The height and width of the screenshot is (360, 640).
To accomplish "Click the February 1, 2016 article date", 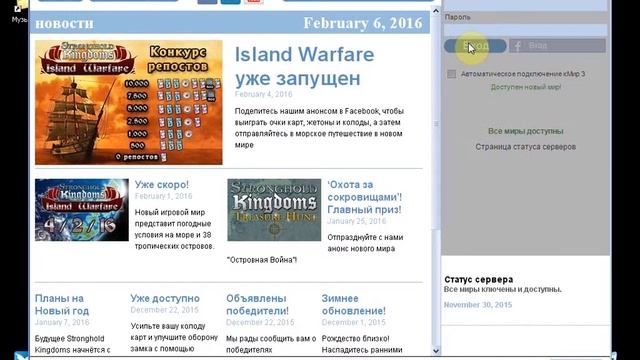I will [163, 196].
